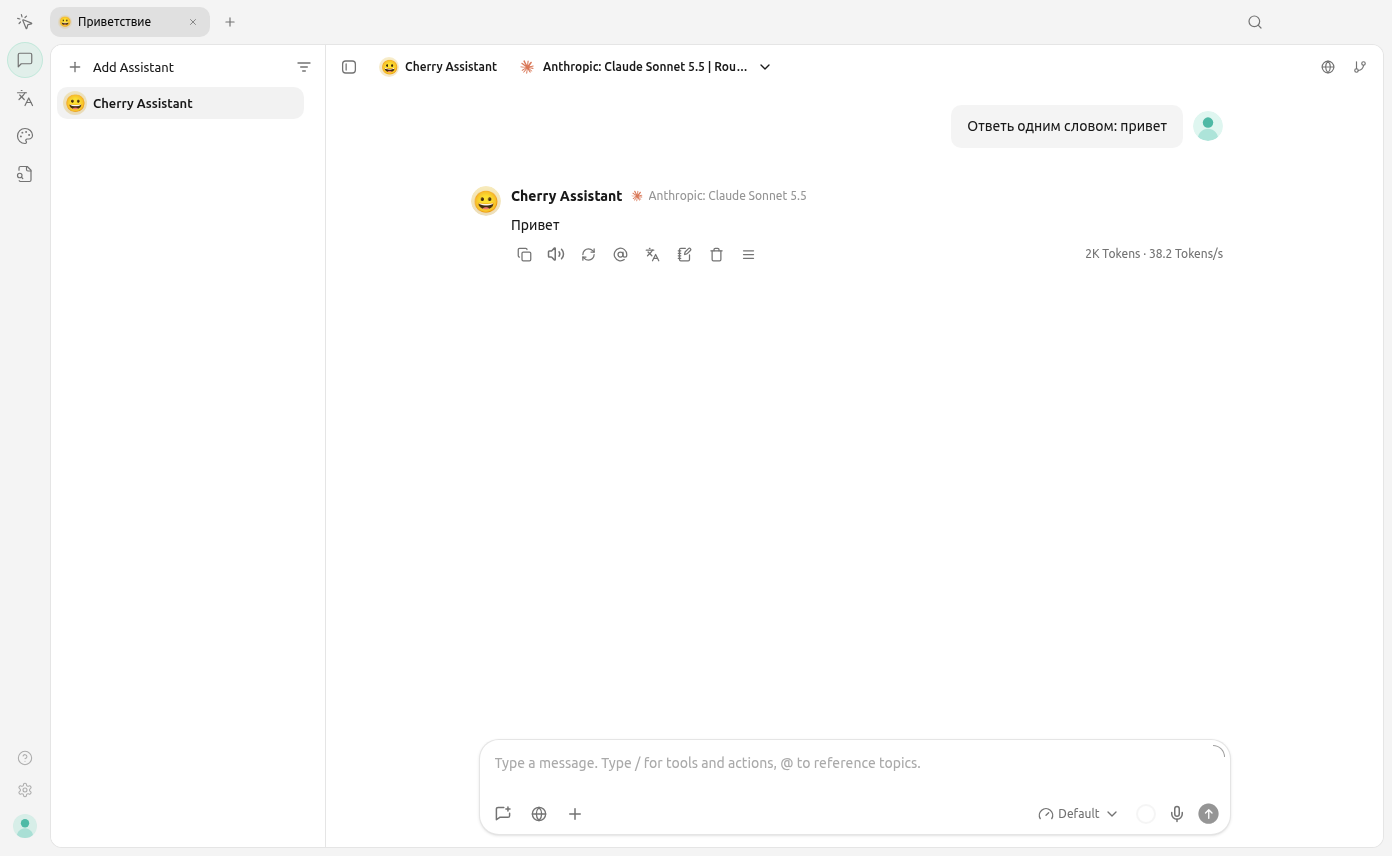Open the Default dropdown in input toolbar

[x=1078, y=814]
